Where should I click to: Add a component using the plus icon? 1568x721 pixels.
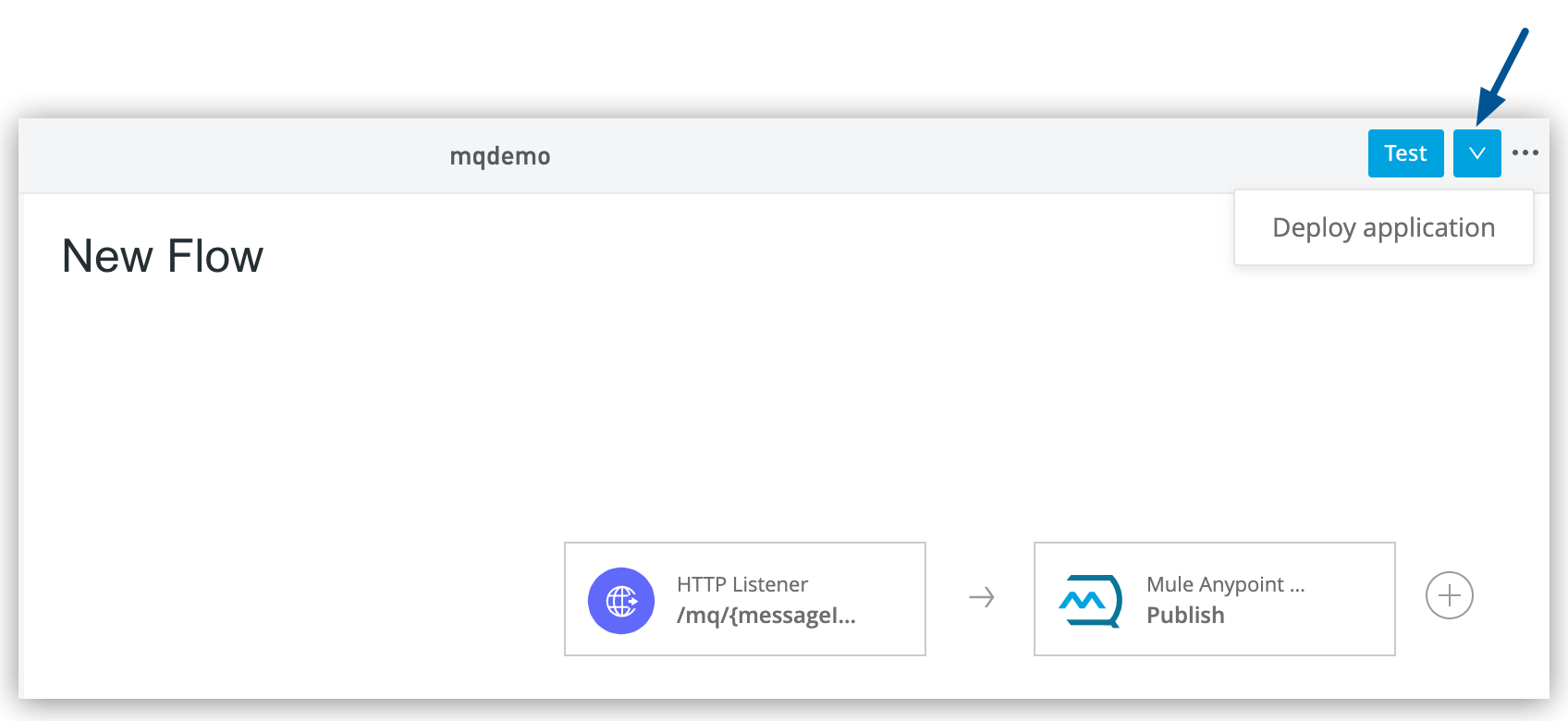pos(1449,595)
